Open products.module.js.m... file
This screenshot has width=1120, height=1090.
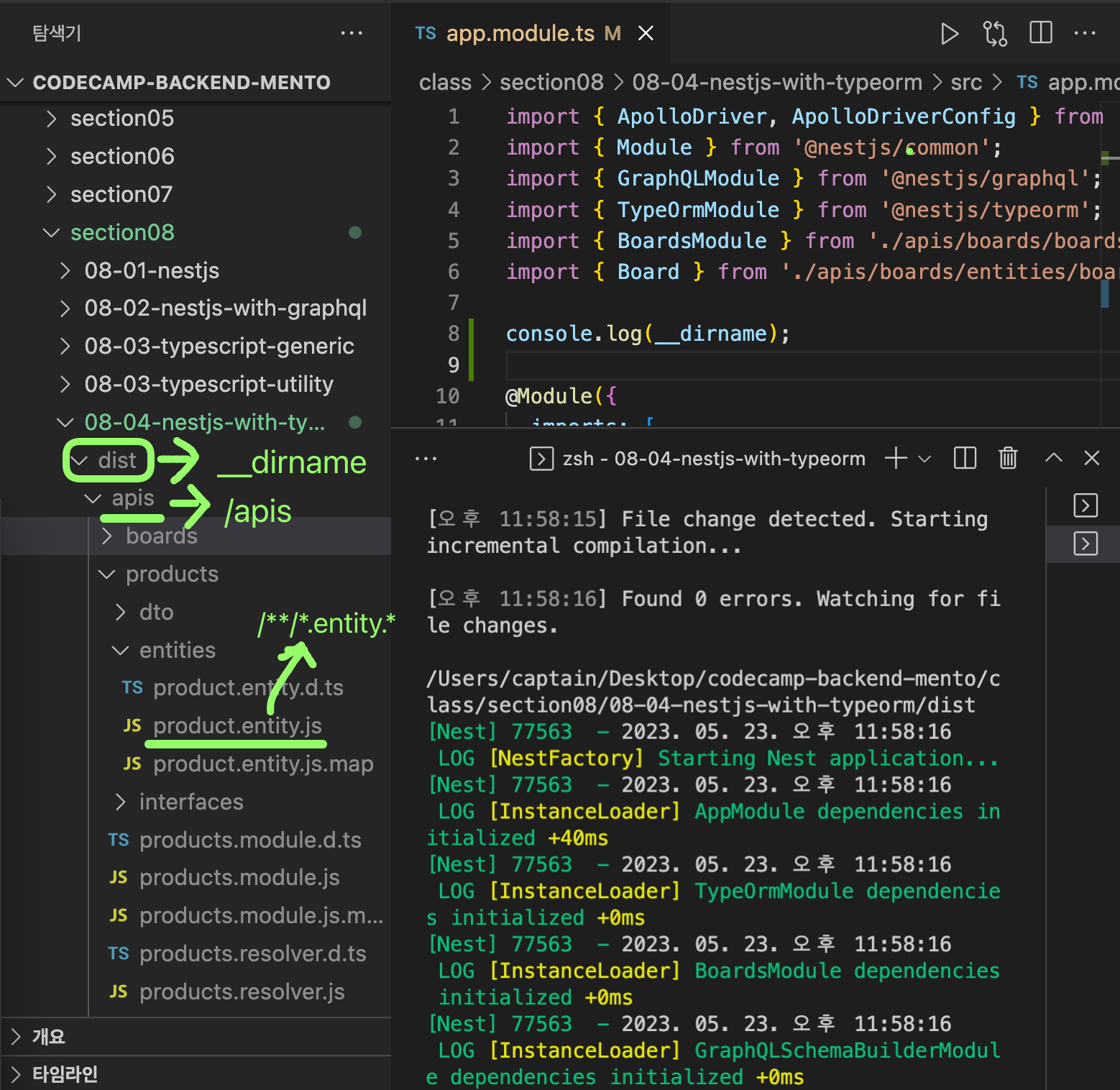(x=196, y=916)
